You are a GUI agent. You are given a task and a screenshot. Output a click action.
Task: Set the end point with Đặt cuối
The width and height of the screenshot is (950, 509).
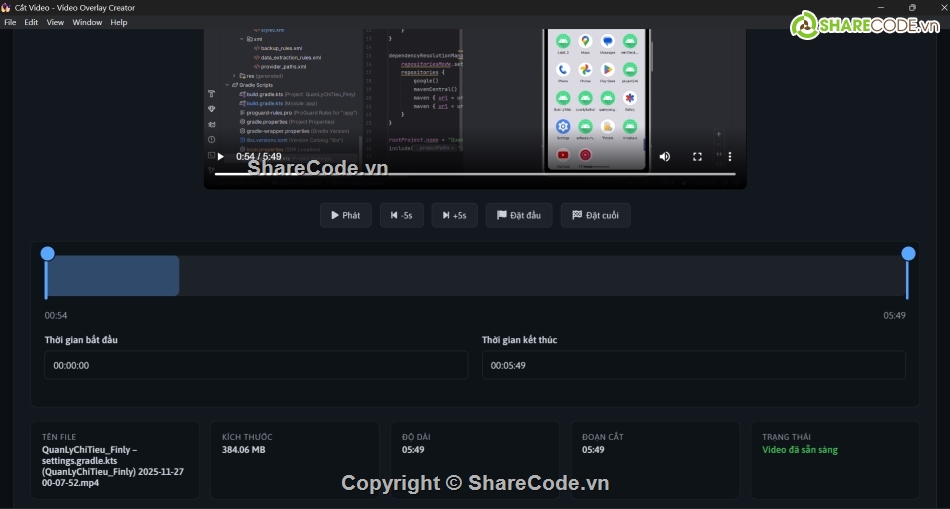[596, 215]
